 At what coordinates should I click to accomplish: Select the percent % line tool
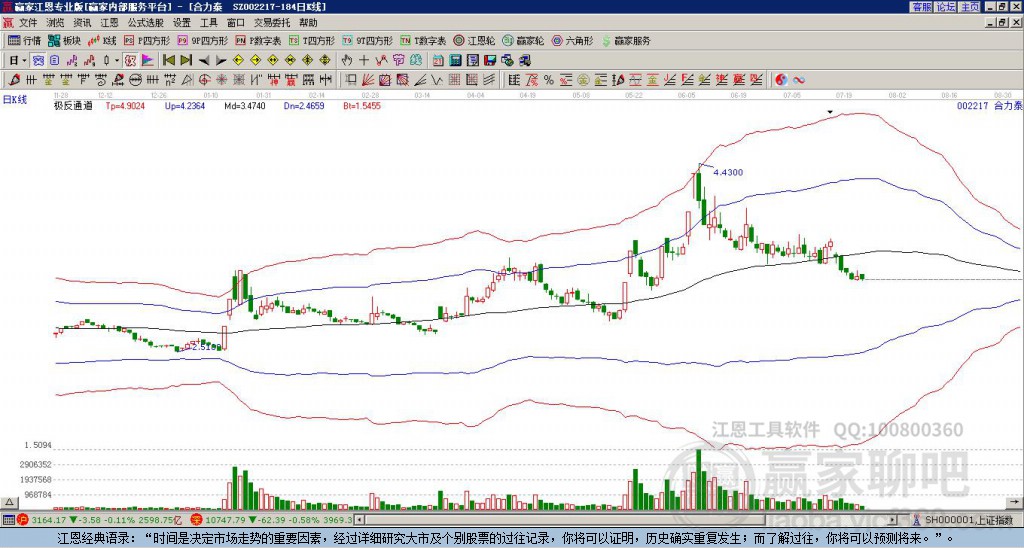(x=549, y=80)
